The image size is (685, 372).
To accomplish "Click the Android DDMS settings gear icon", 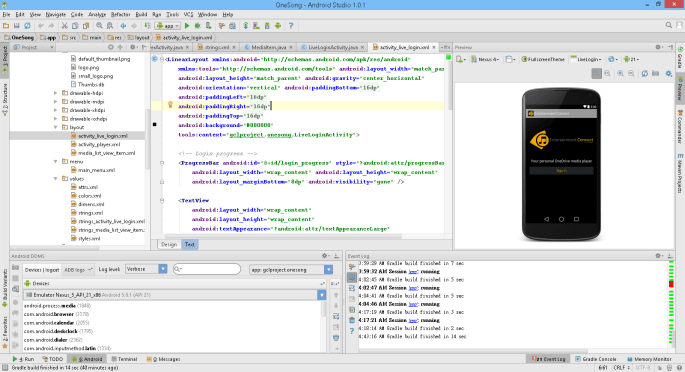I will 325,256.
